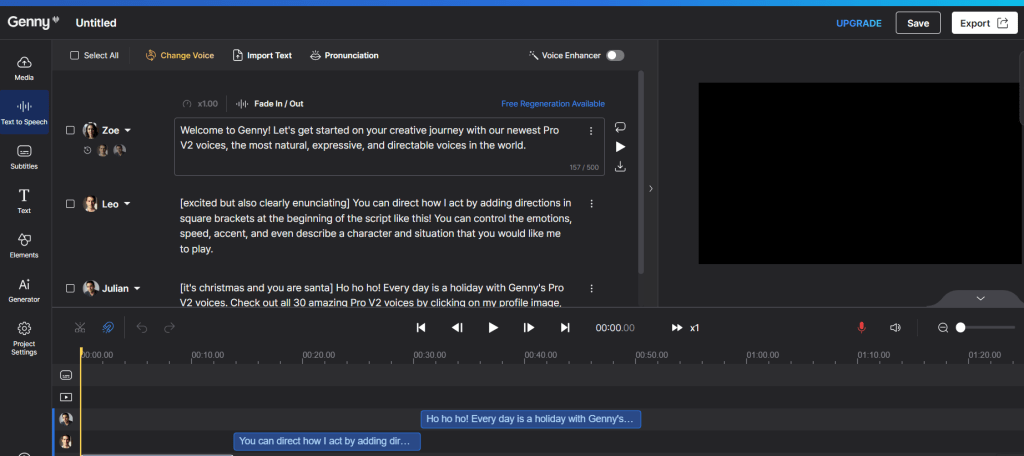
Task: Open the Text sidebar tool
Action: click(x=24, y=201)
